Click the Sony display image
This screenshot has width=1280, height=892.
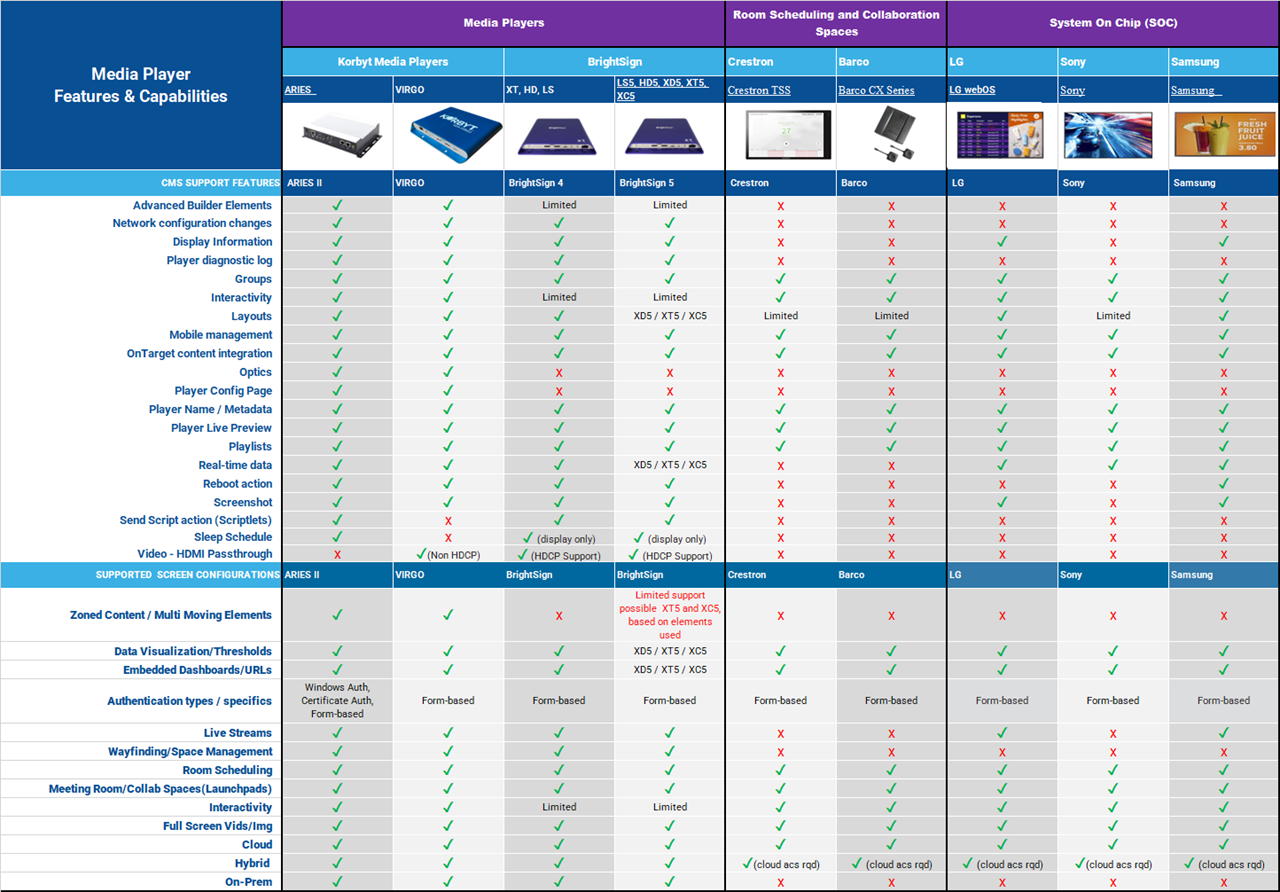click(1108, 135)
